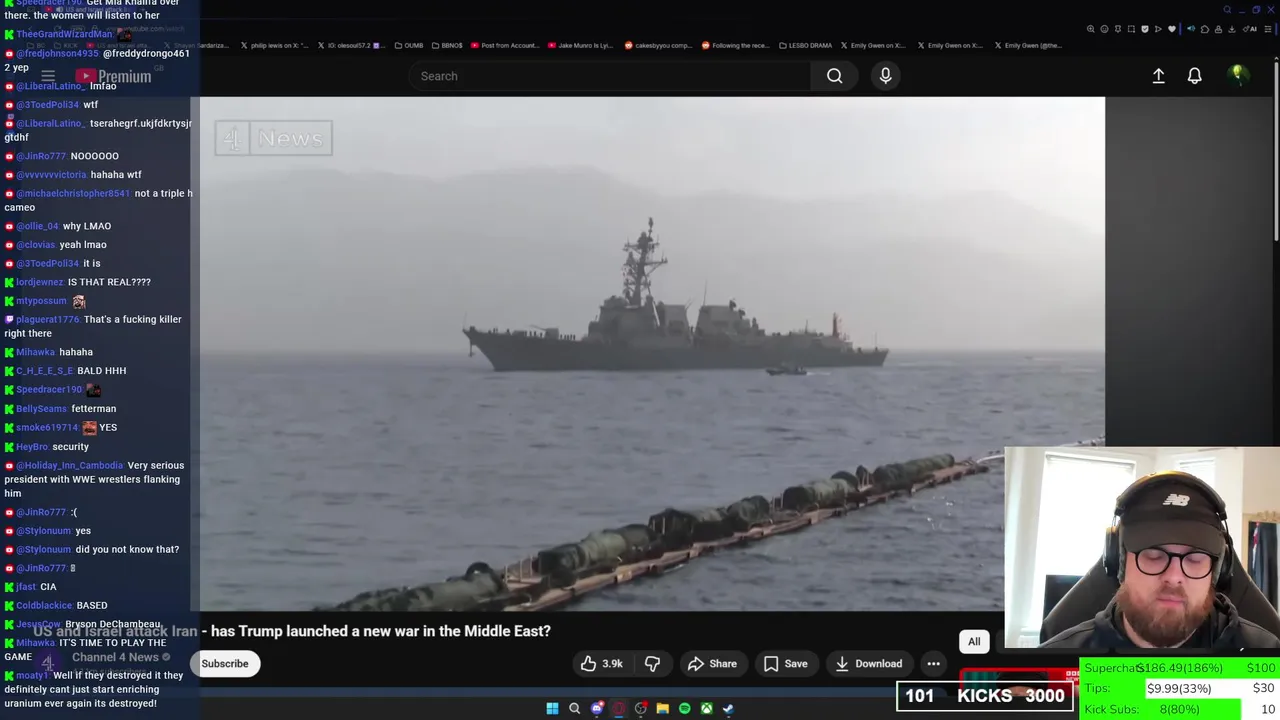Click the heart bookmark icon in toolbar

pos(1172,29)
